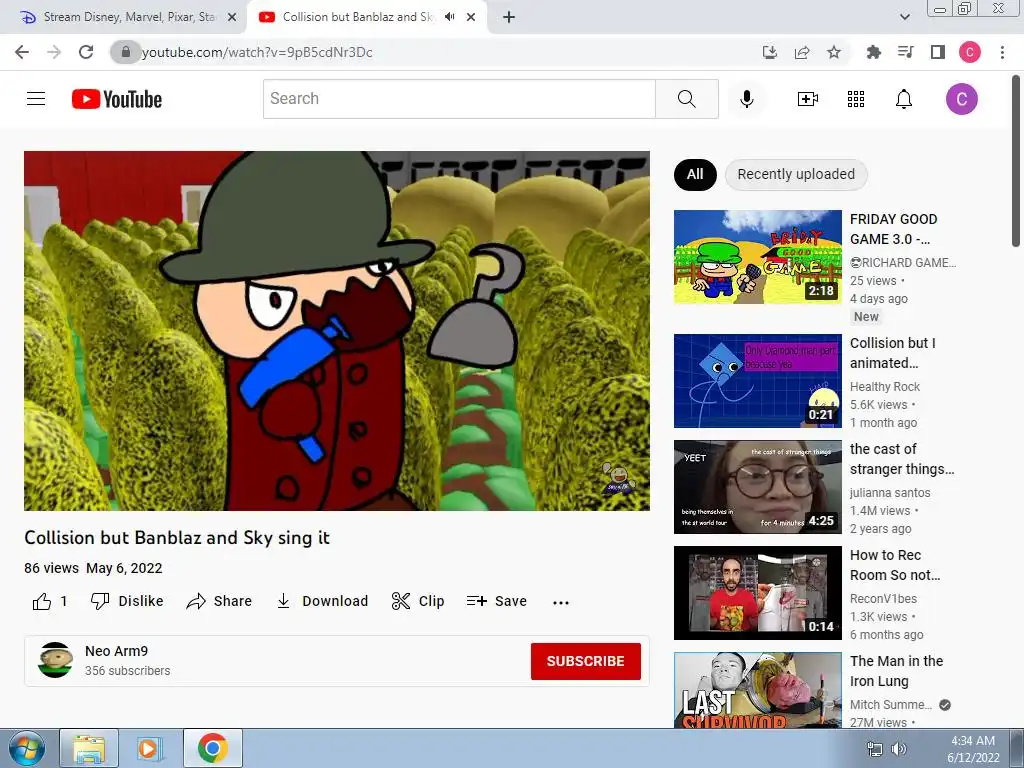This screenshot has height=768, width=1024.
Task: Close the Collision YouTube tab
Action: point(471,17)
